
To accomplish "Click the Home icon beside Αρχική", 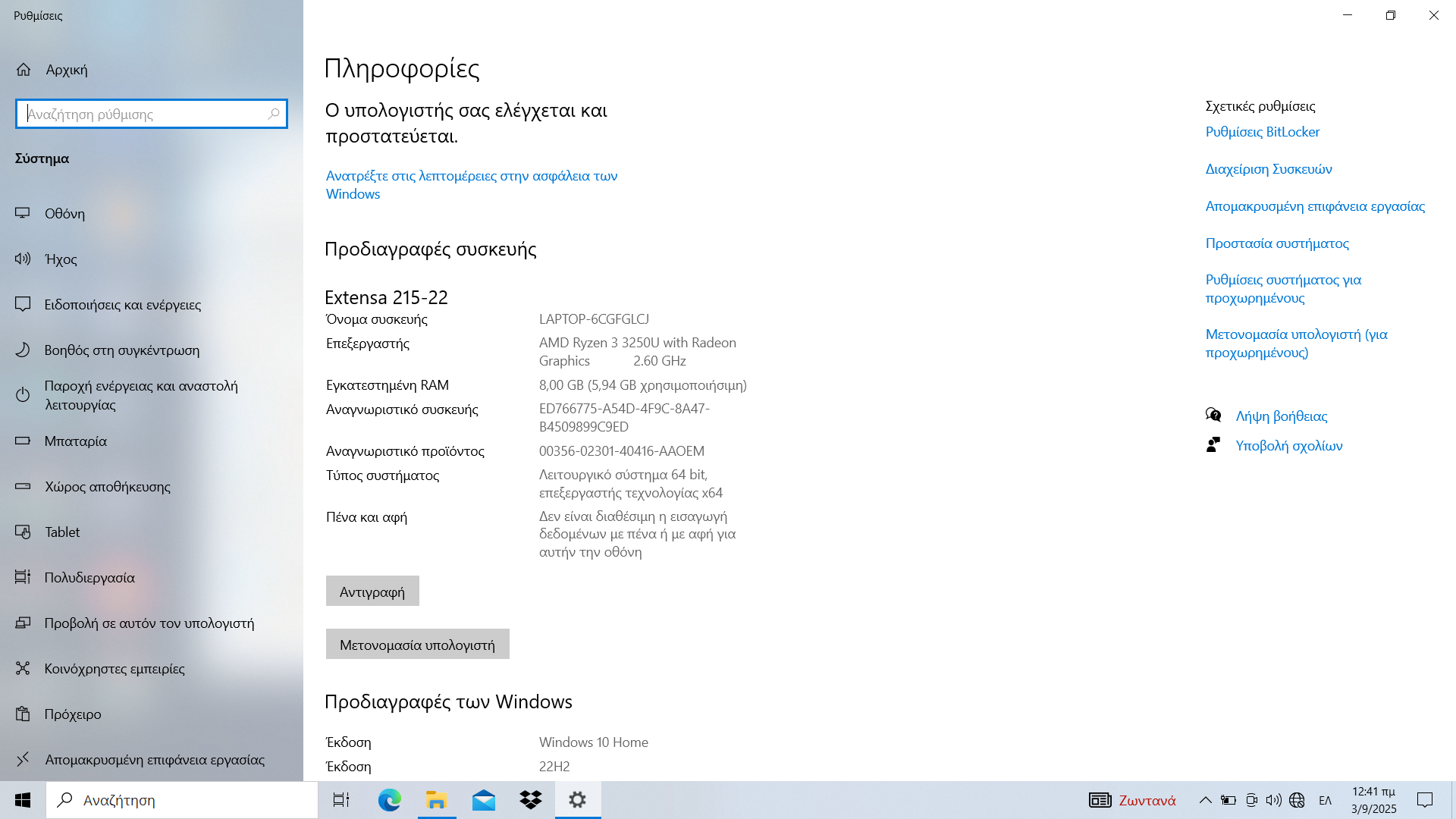I will click(x=24, y=70).
